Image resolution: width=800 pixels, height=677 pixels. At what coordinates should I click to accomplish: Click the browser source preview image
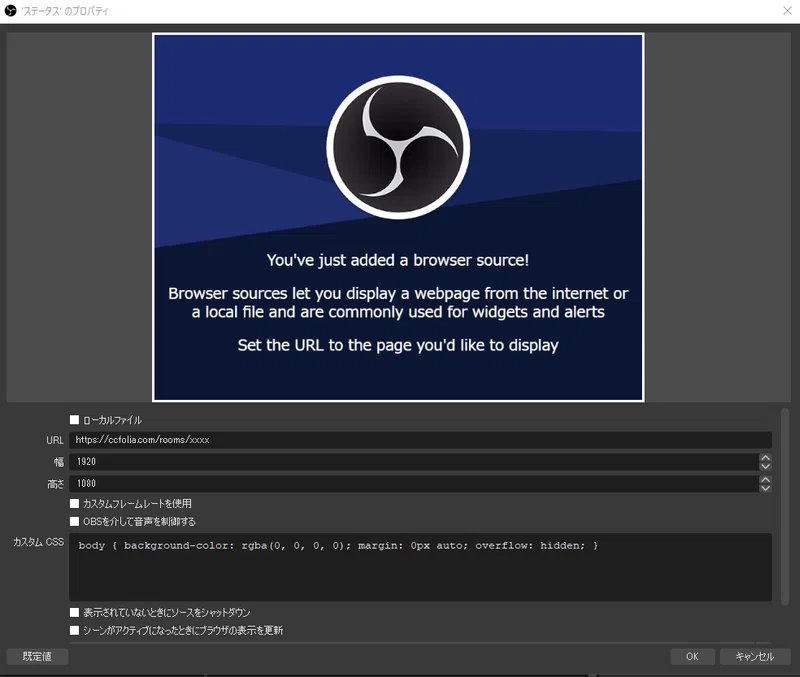point(398,217)
